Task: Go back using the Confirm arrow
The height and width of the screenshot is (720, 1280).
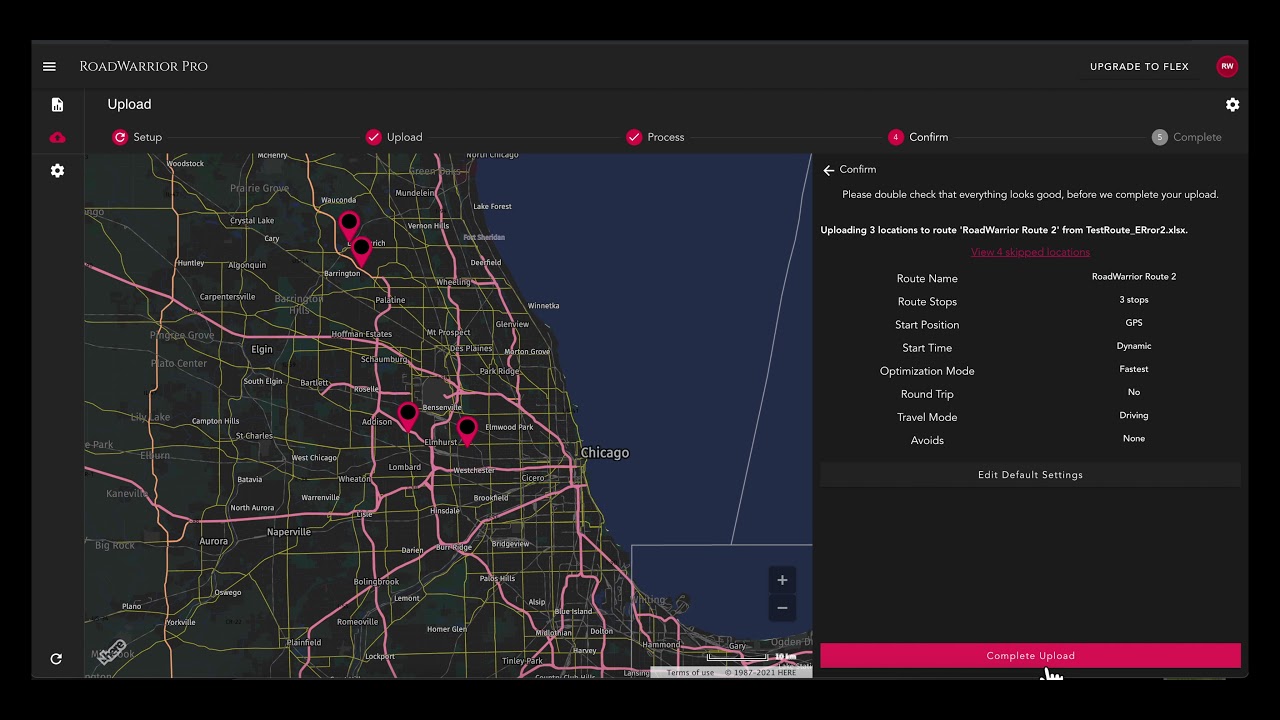Action: pyautogui.click(x=828, y=170)
